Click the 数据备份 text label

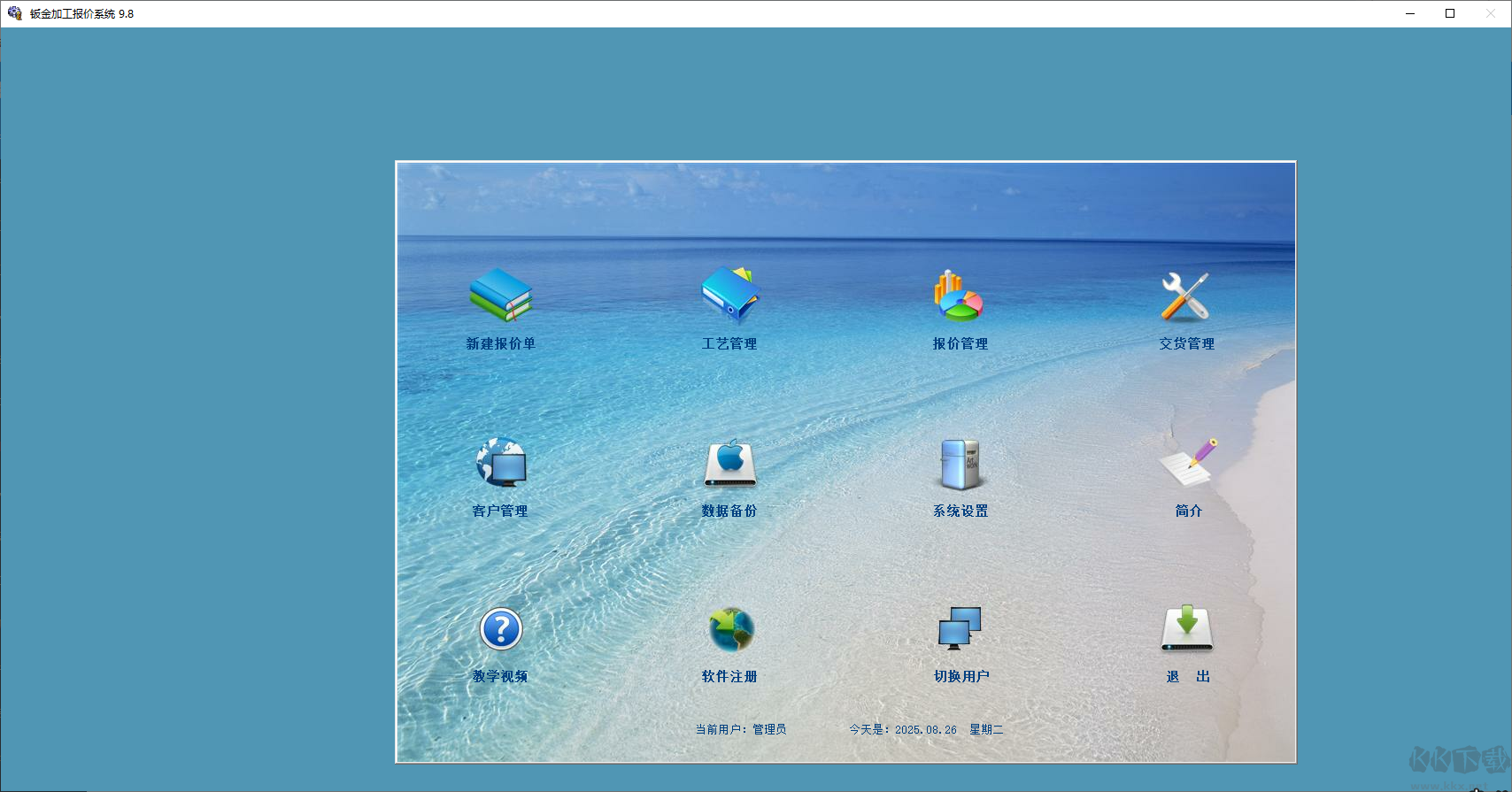pyautogui.click(x=729, y=511)
